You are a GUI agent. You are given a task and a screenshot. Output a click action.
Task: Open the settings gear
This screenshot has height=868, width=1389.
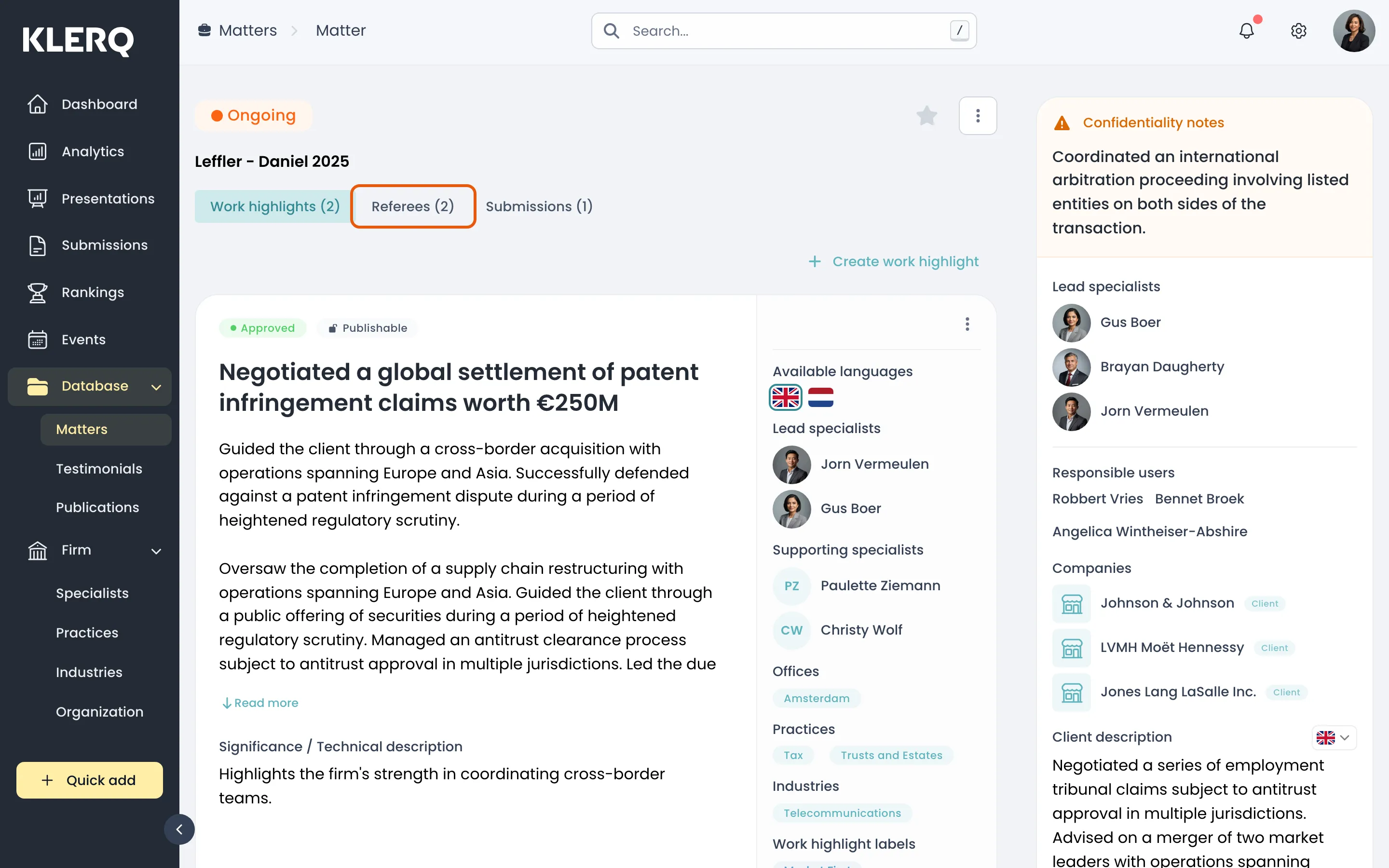[1298, 30]
